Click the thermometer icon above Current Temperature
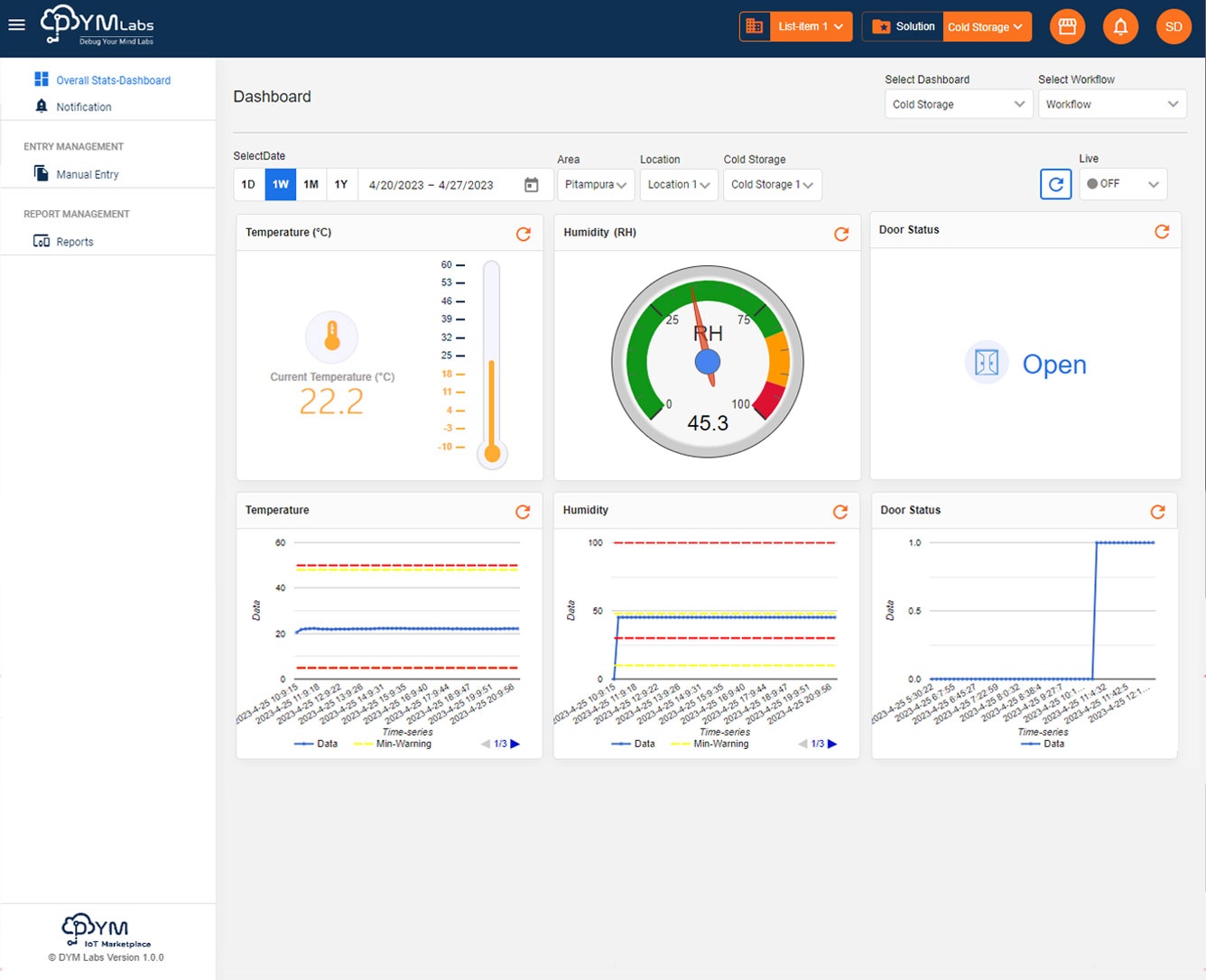The height and width of the screenshot is (980, 1206). click(x=332, y=337)
